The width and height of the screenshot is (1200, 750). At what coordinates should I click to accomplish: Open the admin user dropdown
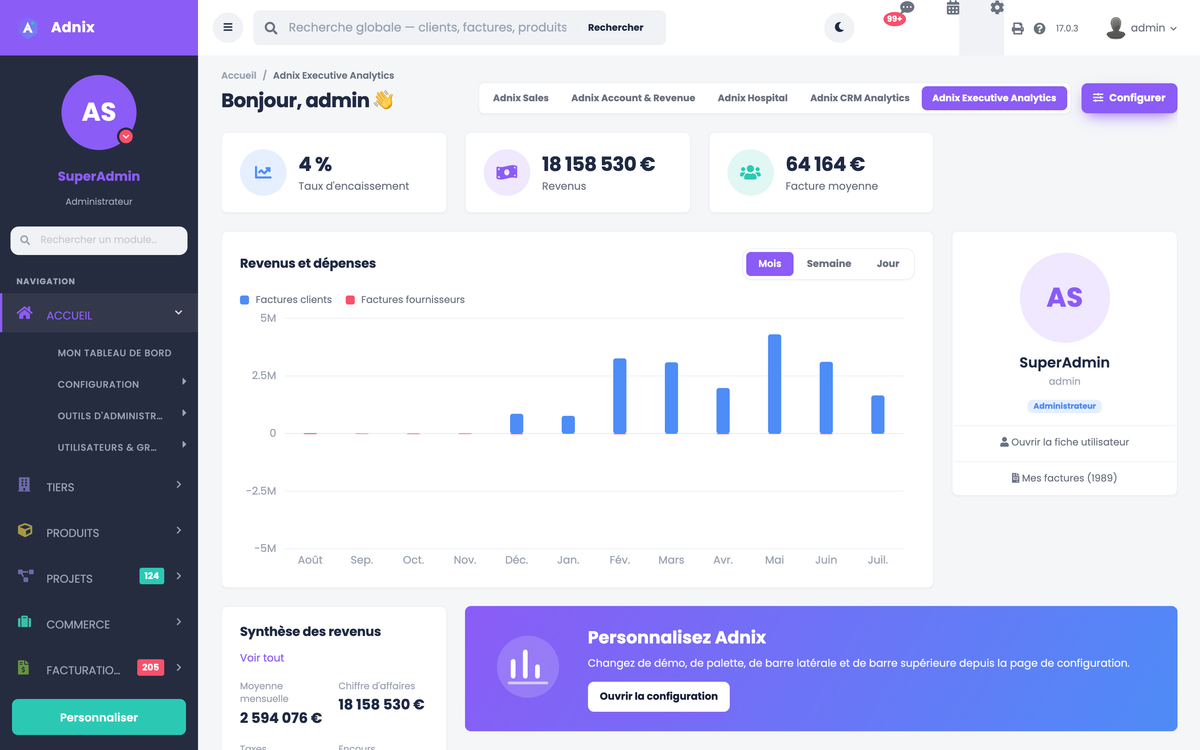click(1142, 28)
